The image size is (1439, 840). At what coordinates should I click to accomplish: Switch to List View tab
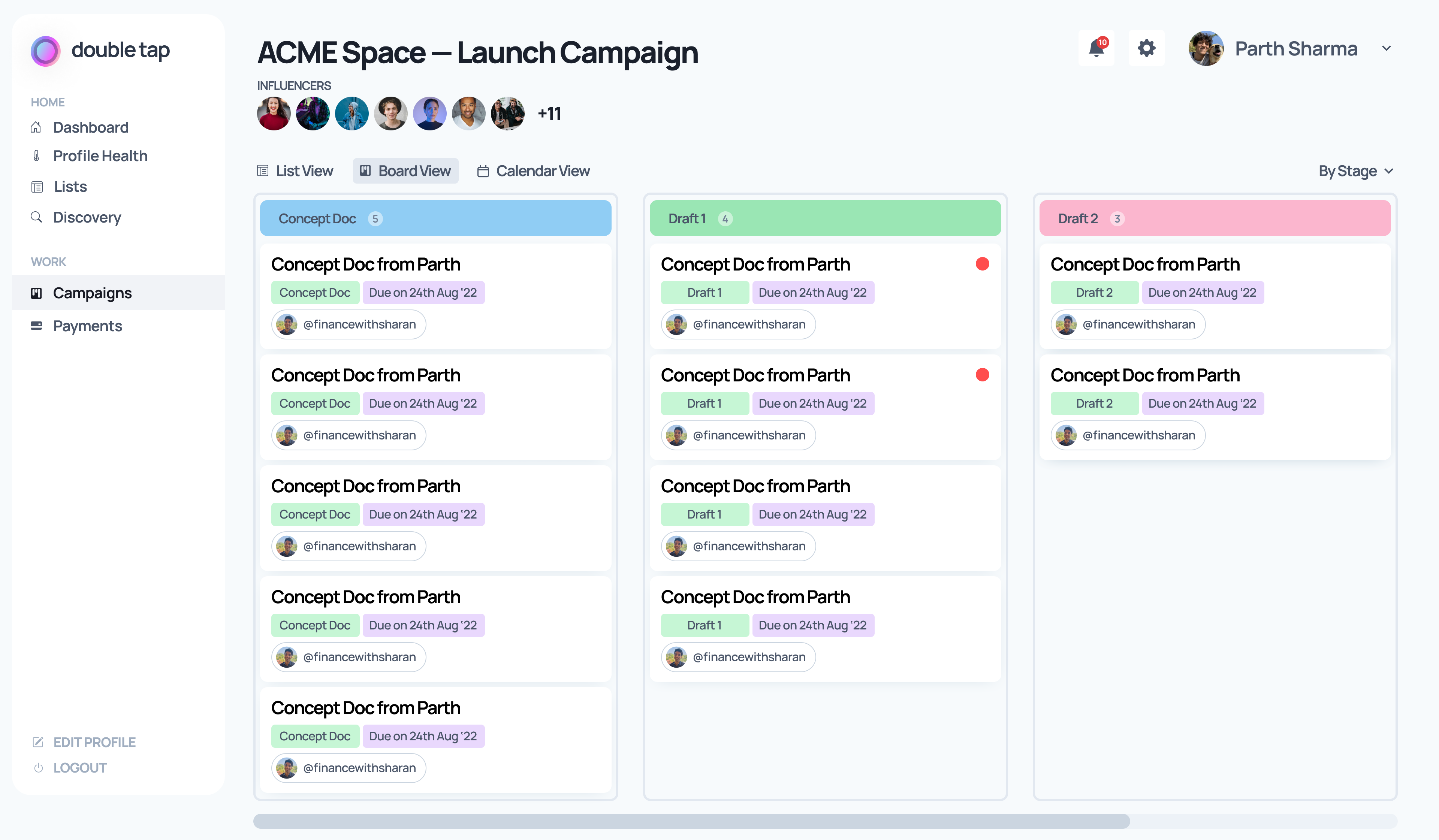[295, 171]
